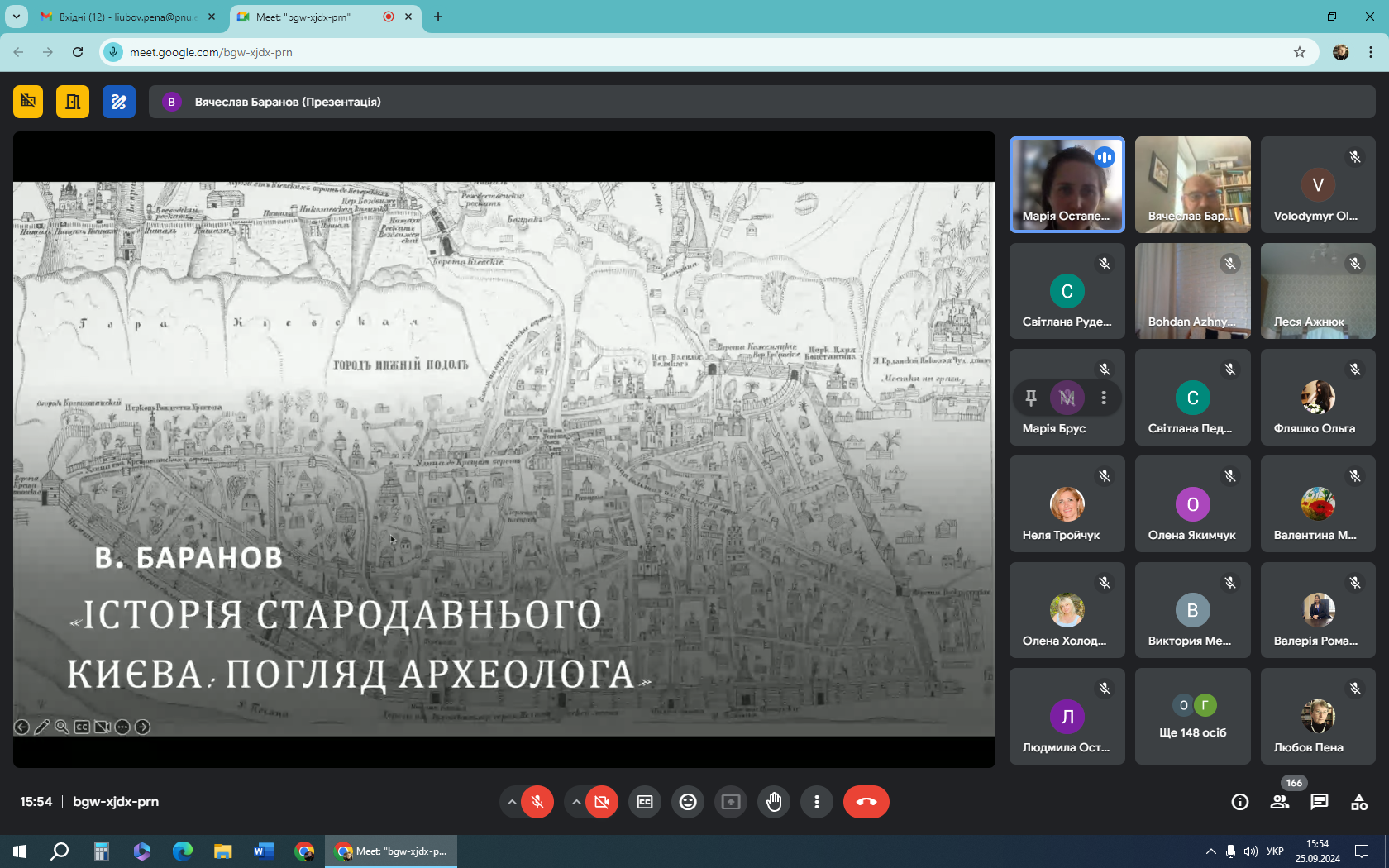Image resolution: width=1389 pixels, height=868 pixels.
Task: Open more options three-dot menu in call bar
Action: (817, 802)
